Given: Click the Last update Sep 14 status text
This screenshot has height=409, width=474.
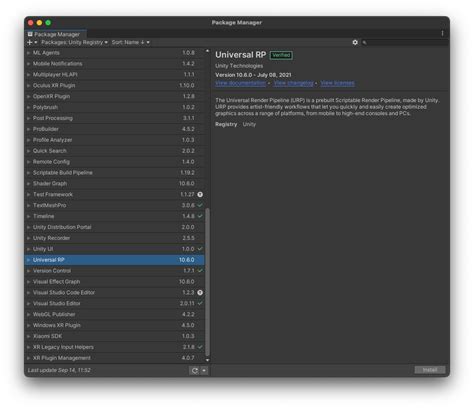Looking at the screenshot, I should pyautogui.click(x=59, y=370).
